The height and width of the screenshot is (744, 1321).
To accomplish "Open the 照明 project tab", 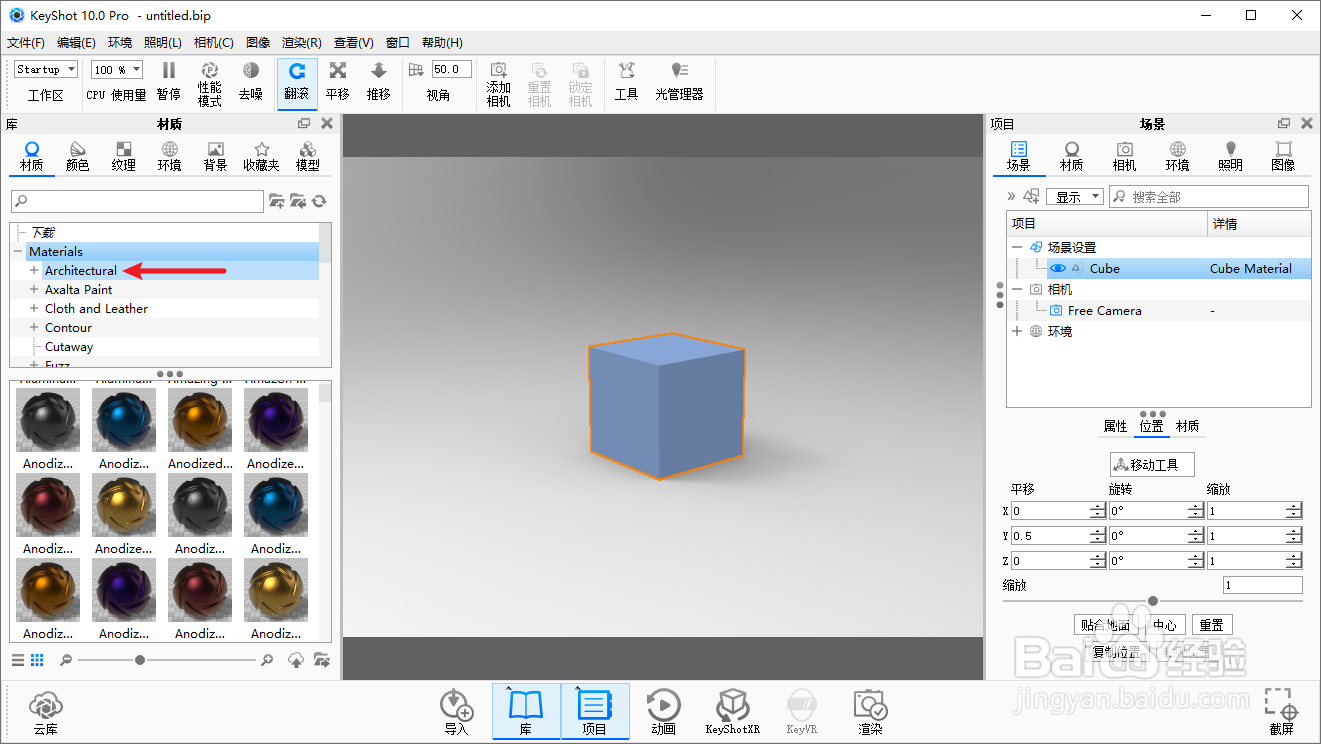I will coord(1230,156).
